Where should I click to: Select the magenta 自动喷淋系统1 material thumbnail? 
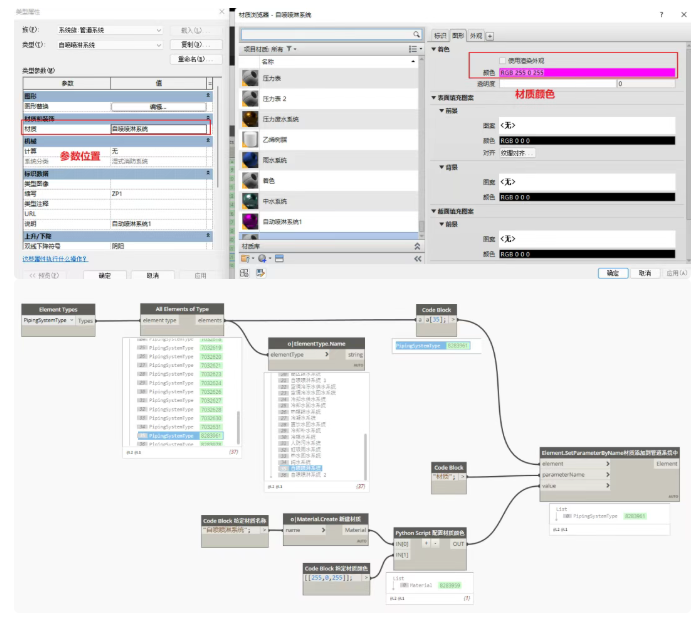[x=250, y=221]
